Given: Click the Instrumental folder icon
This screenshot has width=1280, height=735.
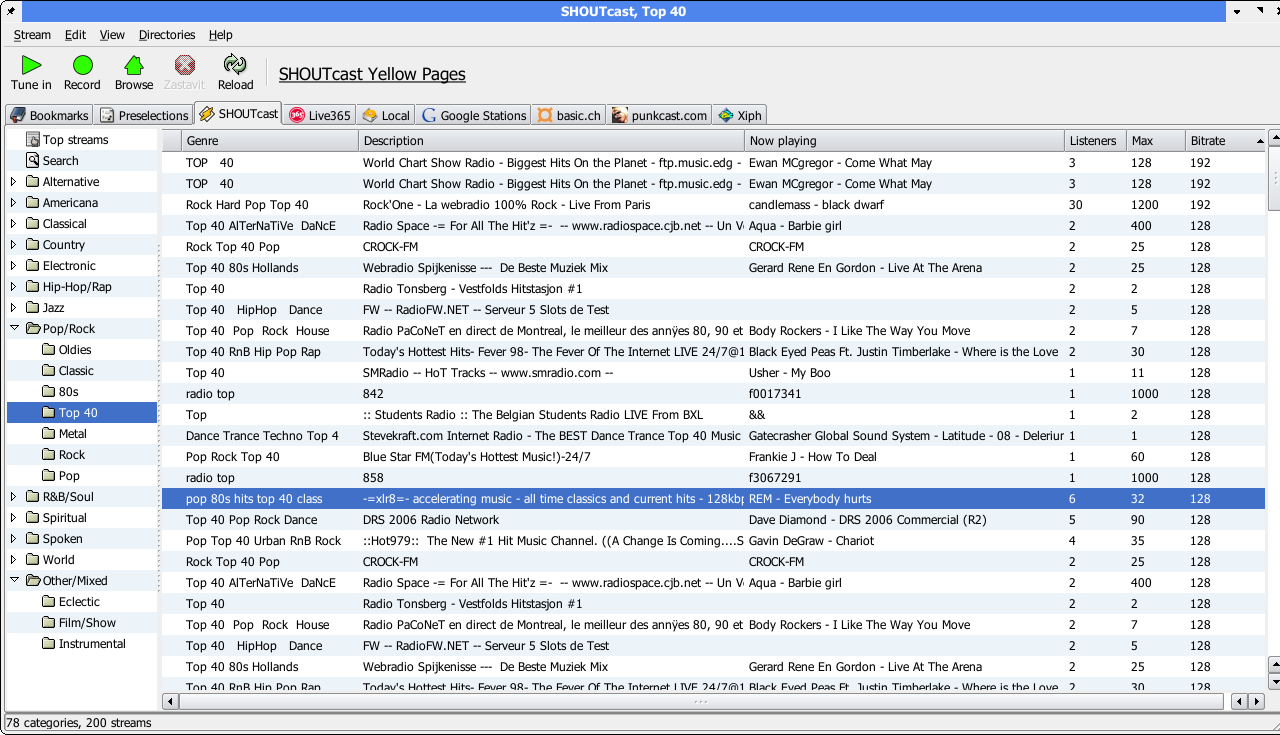Looking at the screenshot, I should click(49, 644).
